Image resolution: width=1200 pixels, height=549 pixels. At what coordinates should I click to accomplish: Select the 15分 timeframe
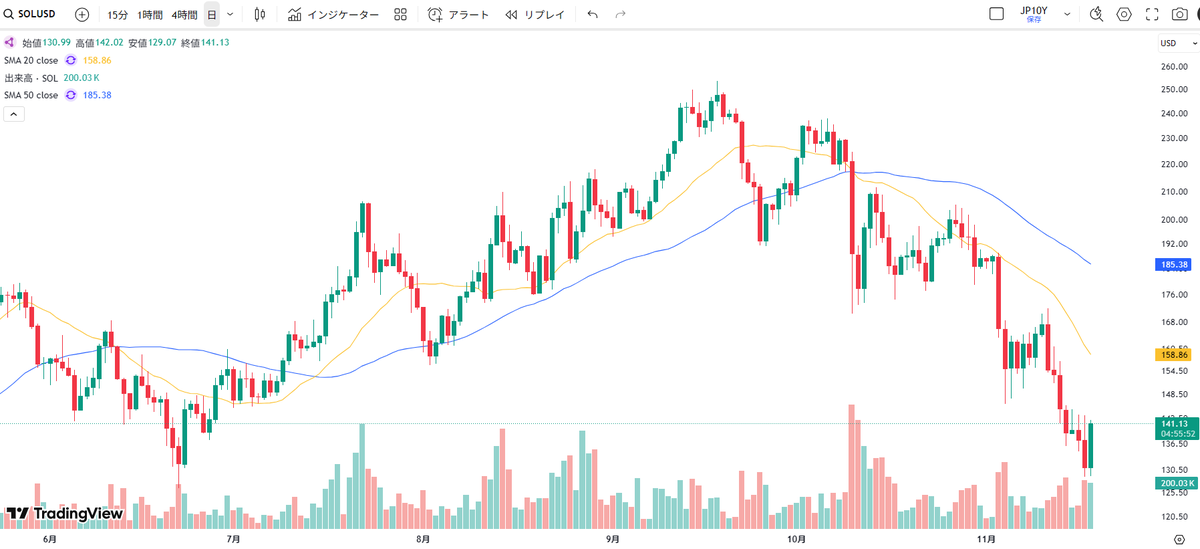point(117,15)
